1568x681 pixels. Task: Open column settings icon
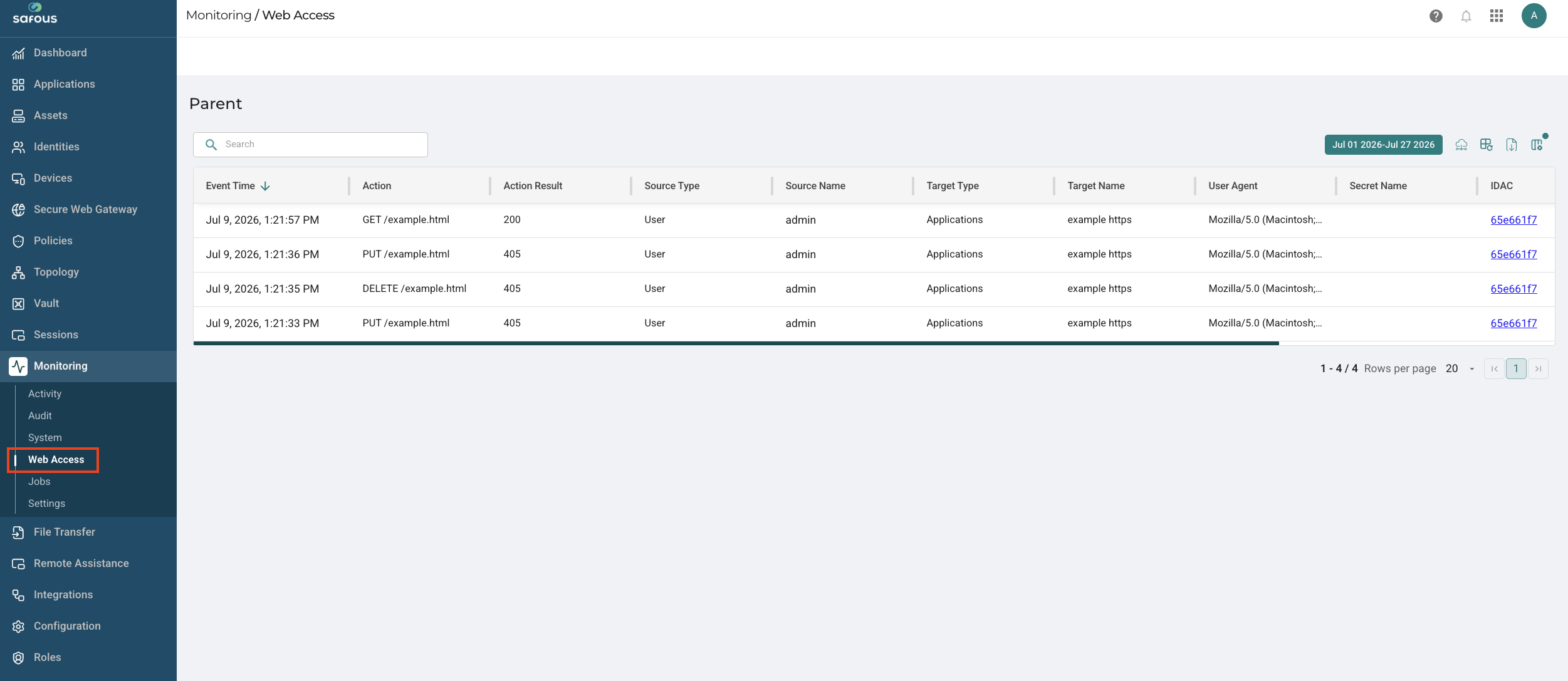pos(1537,145)
